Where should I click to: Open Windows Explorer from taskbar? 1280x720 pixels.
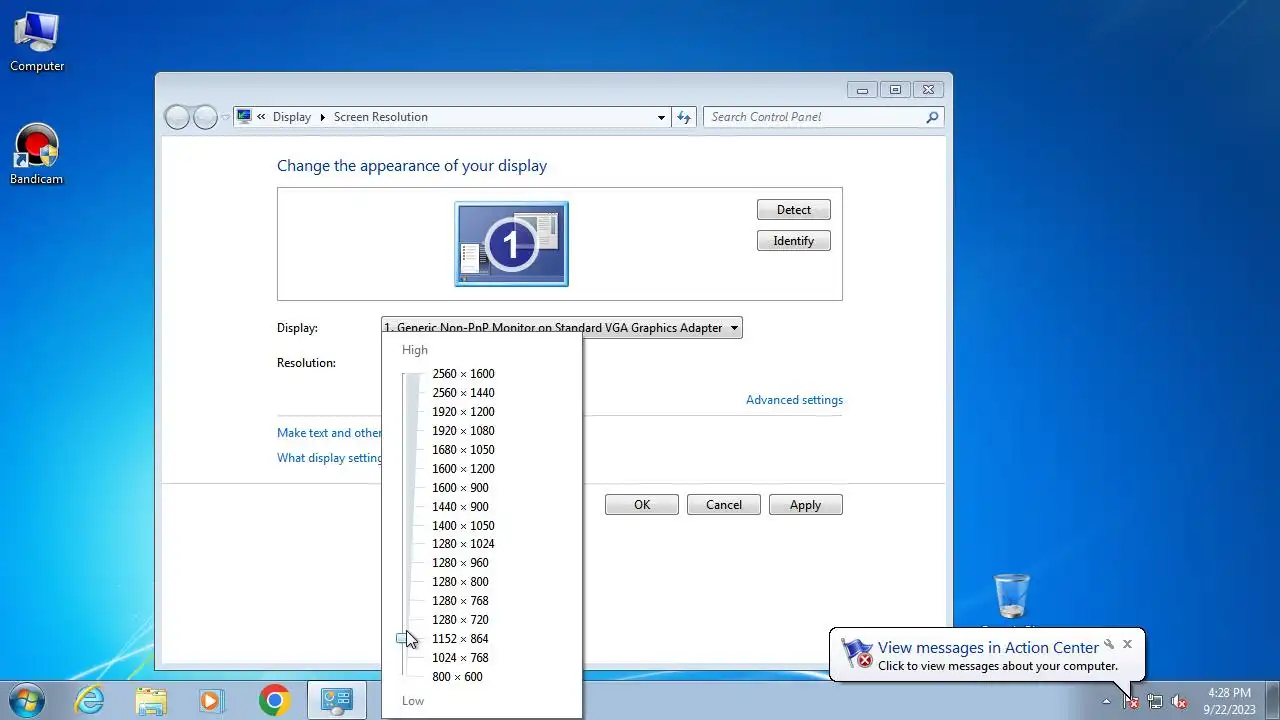[x=151, y=700]
